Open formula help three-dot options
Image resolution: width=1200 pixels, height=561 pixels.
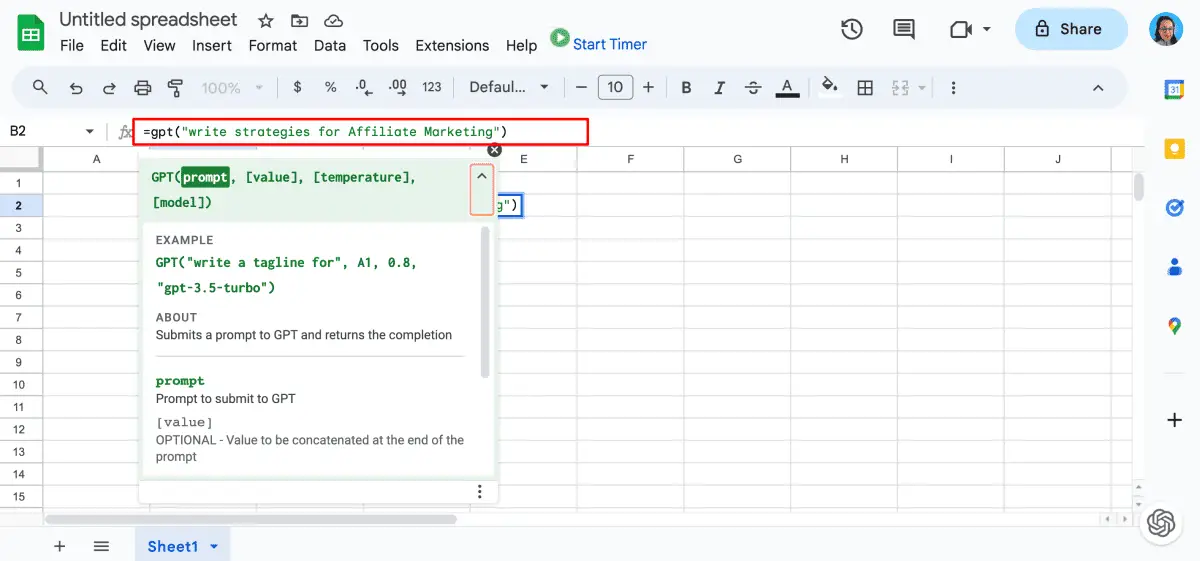click(x=480, y=491)
